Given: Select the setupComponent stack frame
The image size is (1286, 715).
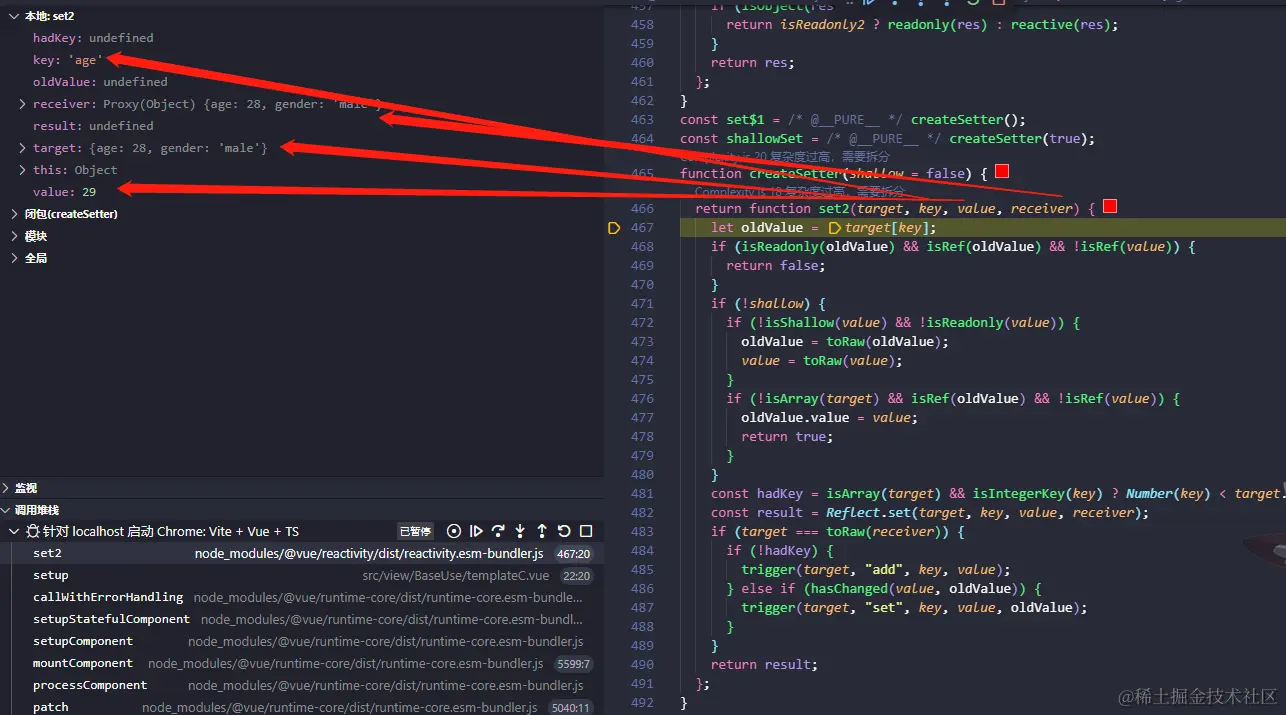Looking at the screenshot, I should pyautogui.click(x=301, y=641).
